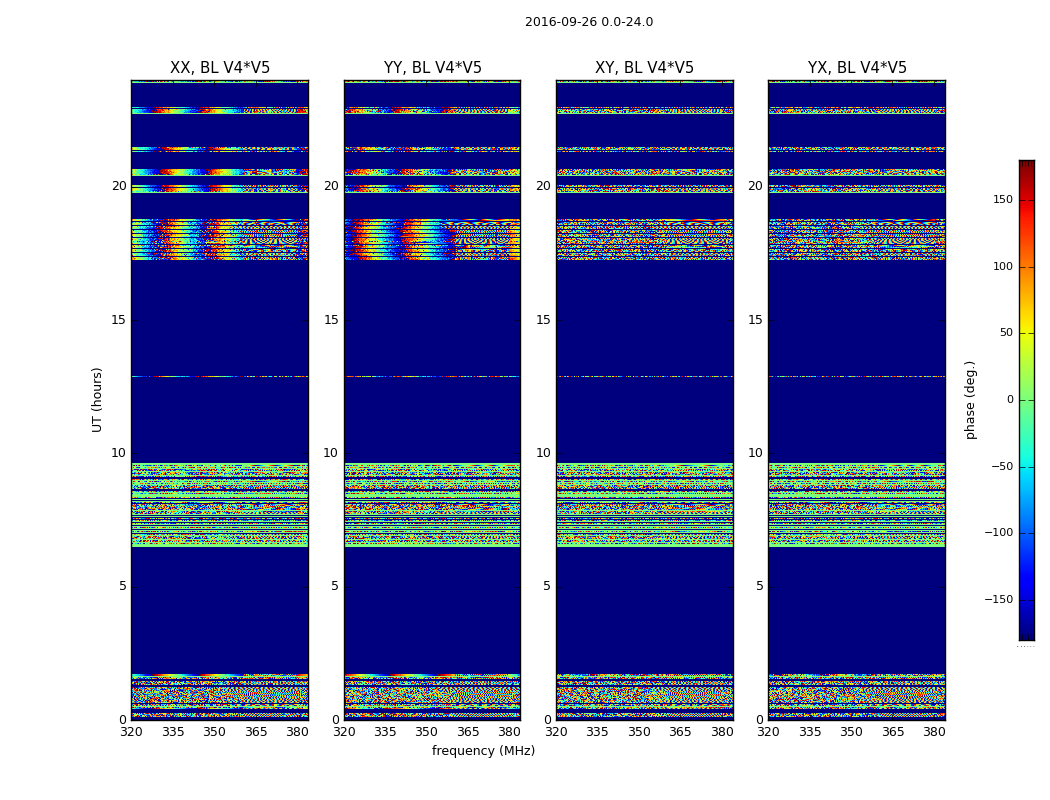This screenshot has height=800, width=1050.
Task: Select the YY, BL V4*V5 panel title
Action: click(432, 68)
